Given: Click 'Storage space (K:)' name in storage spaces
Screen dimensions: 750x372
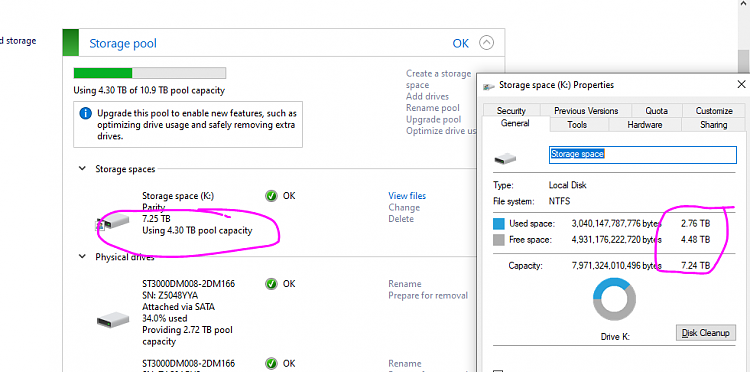Looking at the screenshot, I should 178,196.
